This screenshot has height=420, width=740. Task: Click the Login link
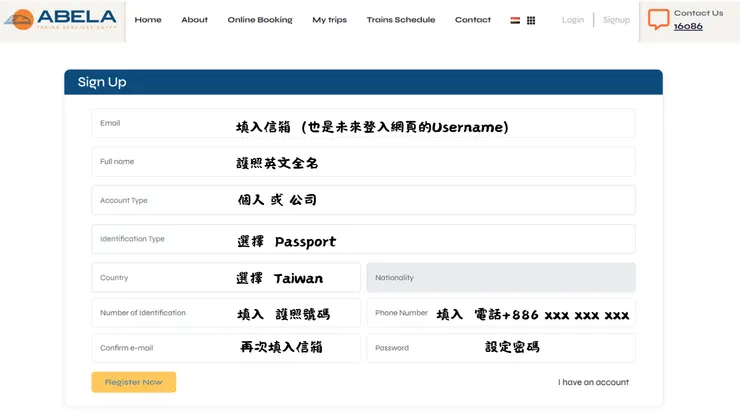pos(573,20)
